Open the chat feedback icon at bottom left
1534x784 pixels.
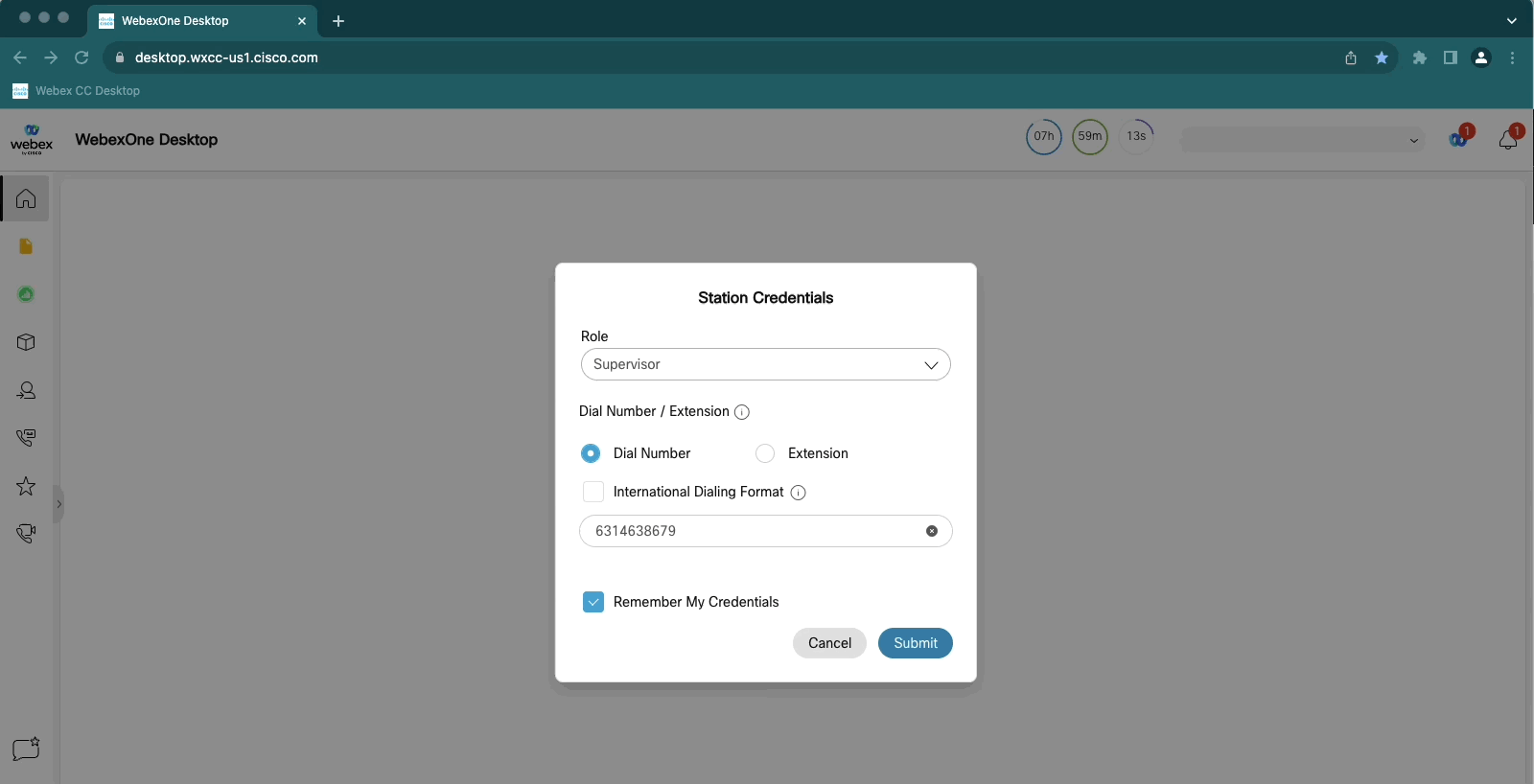click(26, 749)
